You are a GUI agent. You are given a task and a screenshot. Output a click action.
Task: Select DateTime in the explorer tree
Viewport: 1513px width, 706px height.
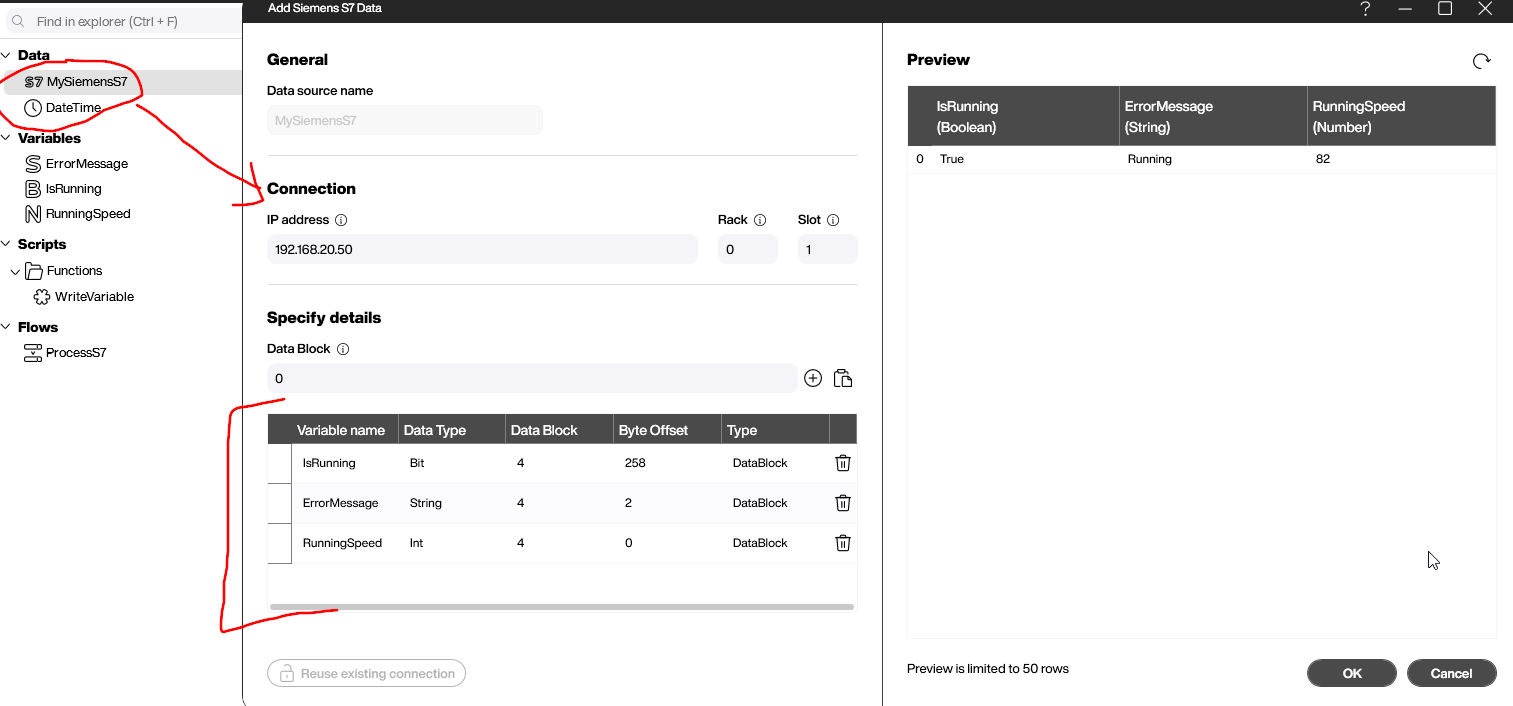coord(73,108)
